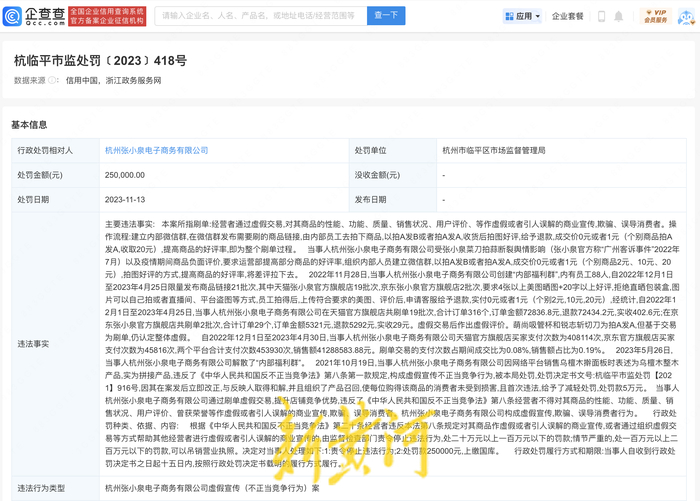
Task: Click the 查一下 search button
Action: point(385,16)
